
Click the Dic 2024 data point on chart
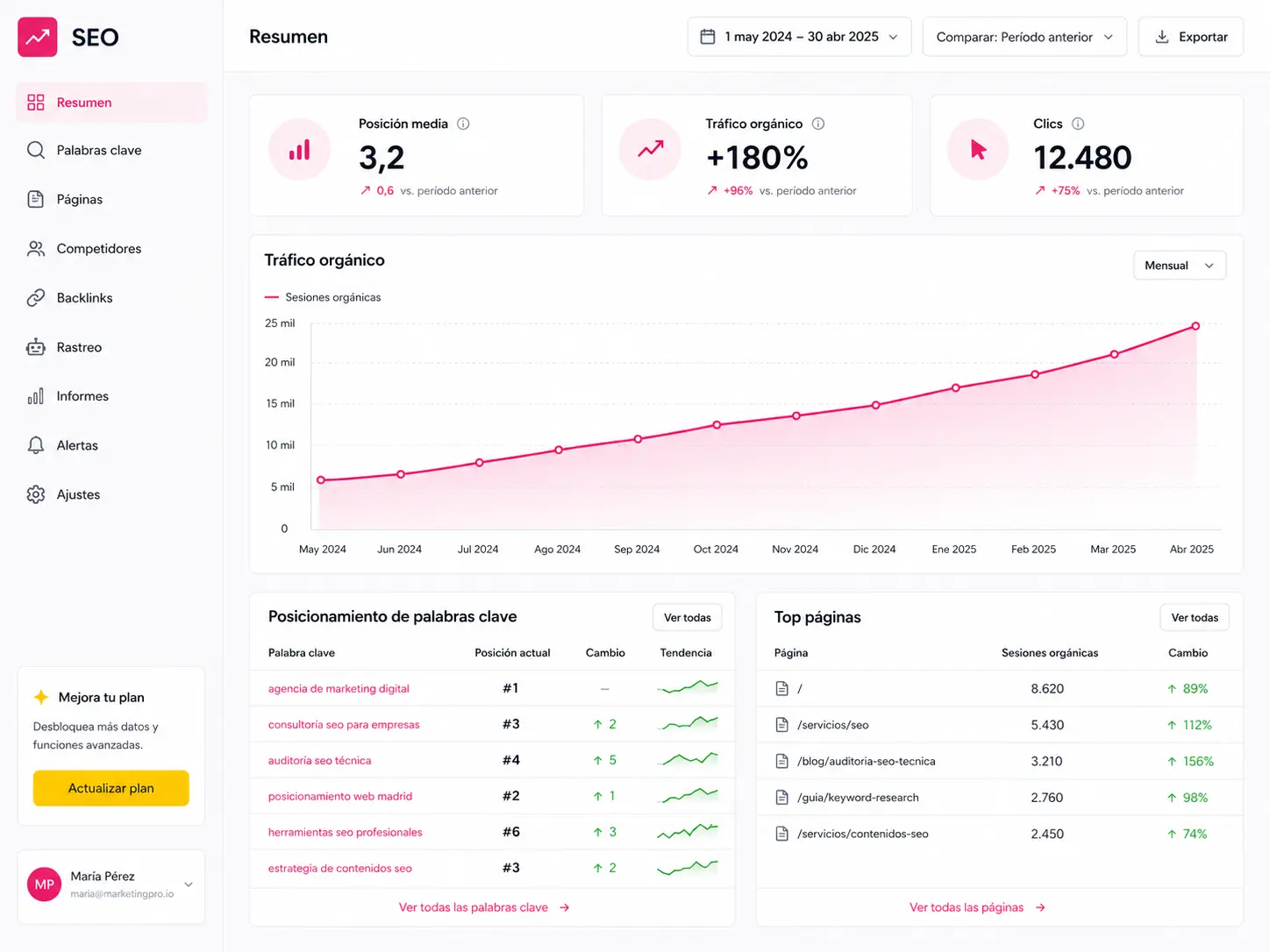876,405
